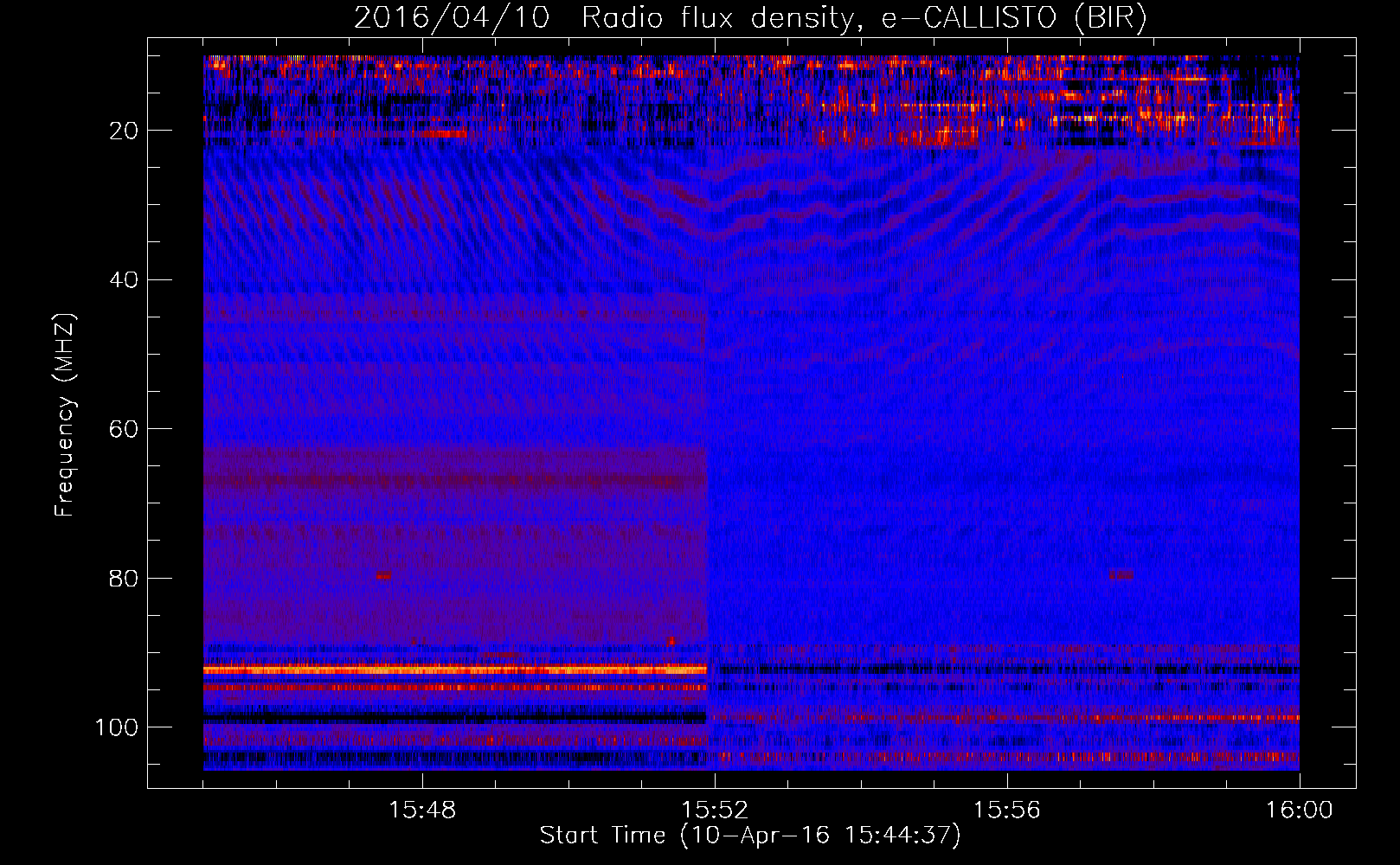Click the 16:00 time tick label
Image resolution: width=1400 pixels, height=865 pixels.
(1300, 811)
